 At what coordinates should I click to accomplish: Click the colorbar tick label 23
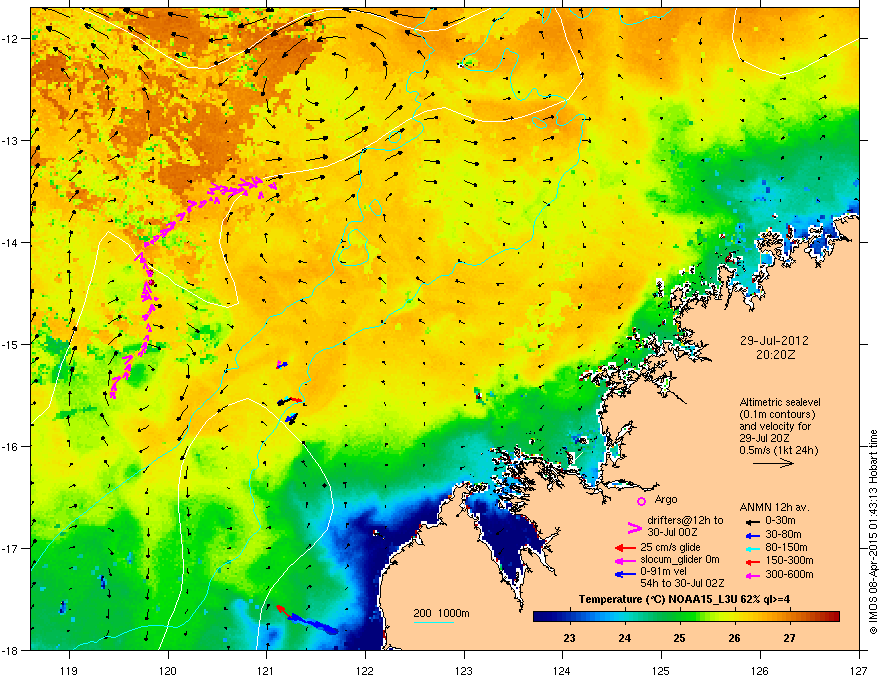click(x=570, y=638)
